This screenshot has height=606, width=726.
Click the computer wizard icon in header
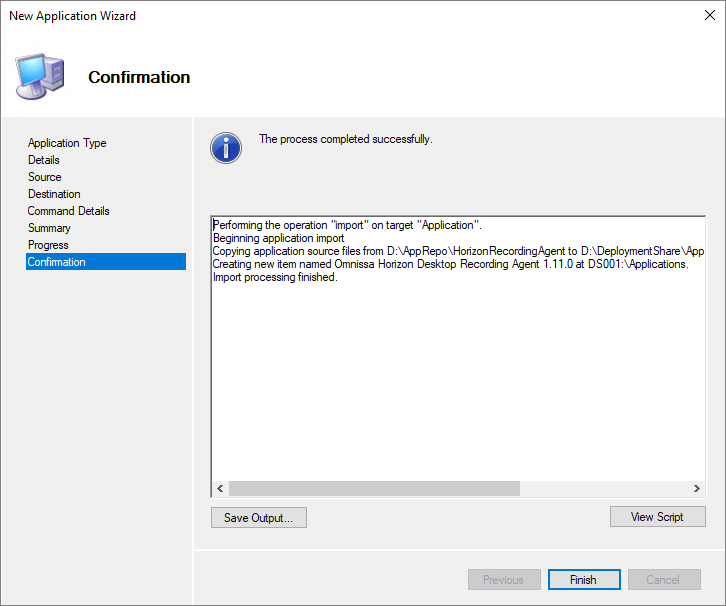pyautogui.click(x=39, y=77)
